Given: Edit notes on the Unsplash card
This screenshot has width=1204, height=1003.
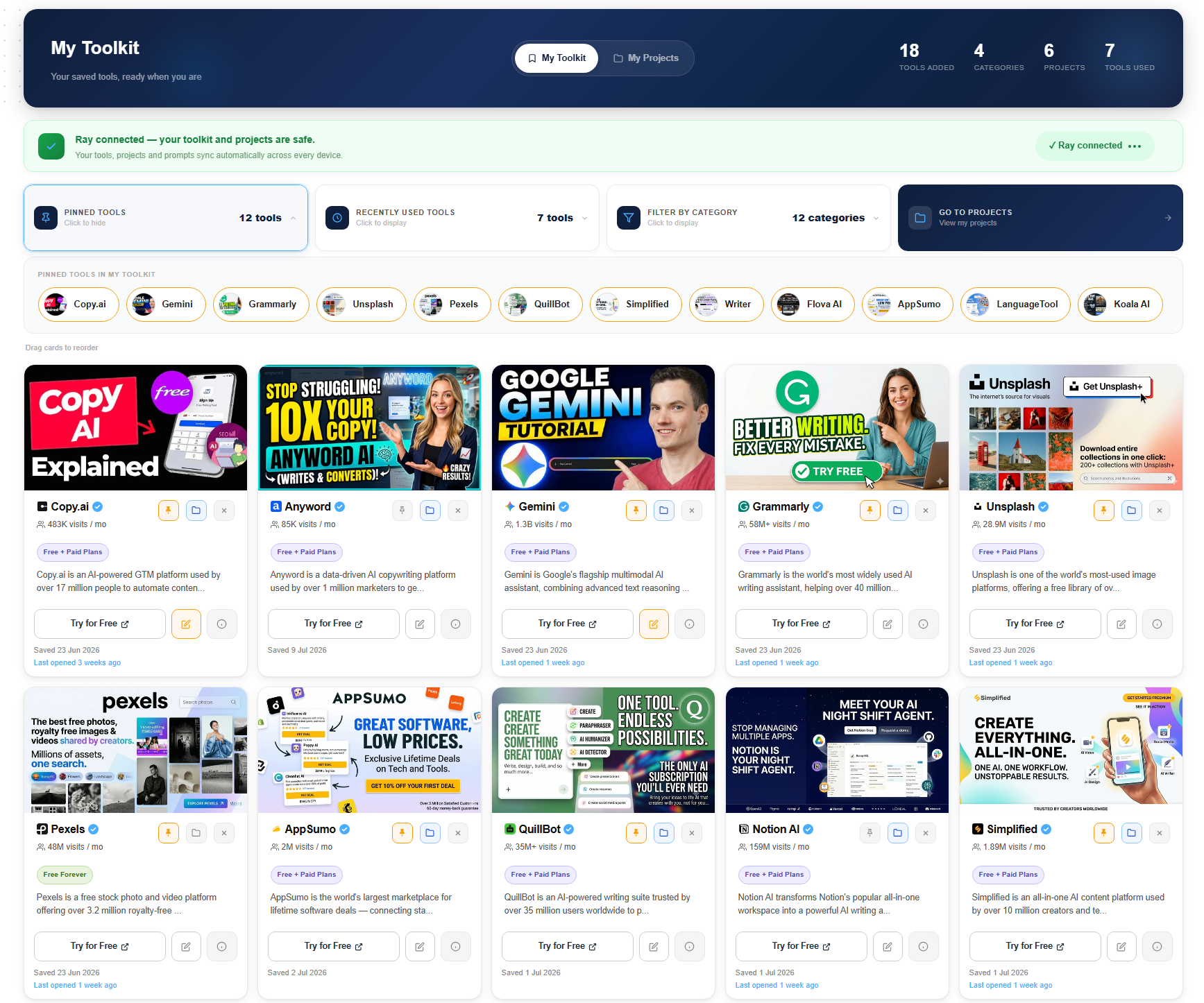Looking at the screenshot, I should click(1121, 624).
